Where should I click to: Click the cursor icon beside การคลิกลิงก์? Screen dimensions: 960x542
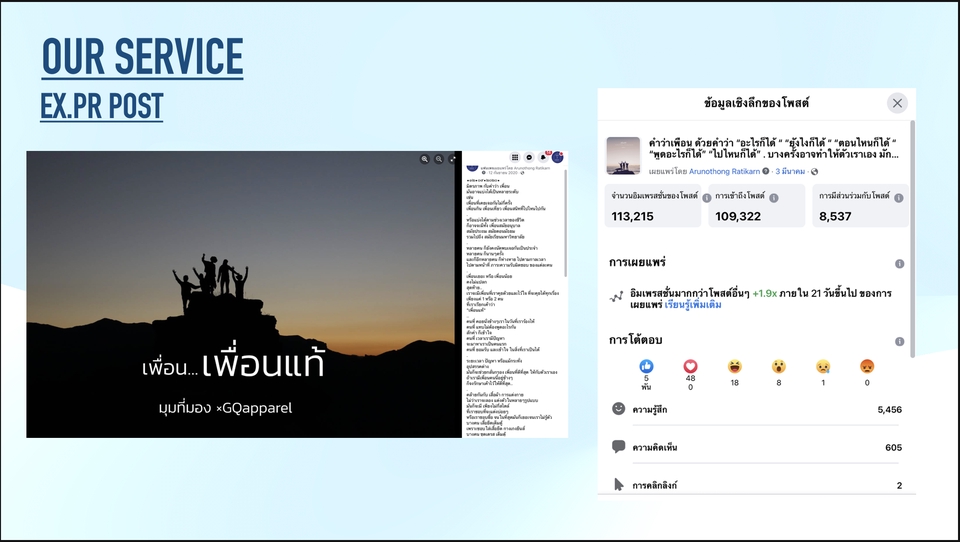pyautogui.click(x=618, y=484)
